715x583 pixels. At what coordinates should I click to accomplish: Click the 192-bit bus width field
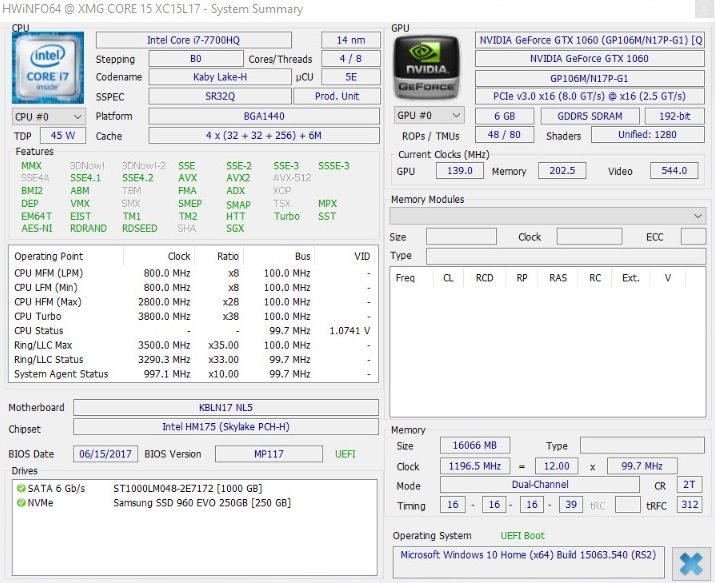pyautogui.click(x=675, y=116)
